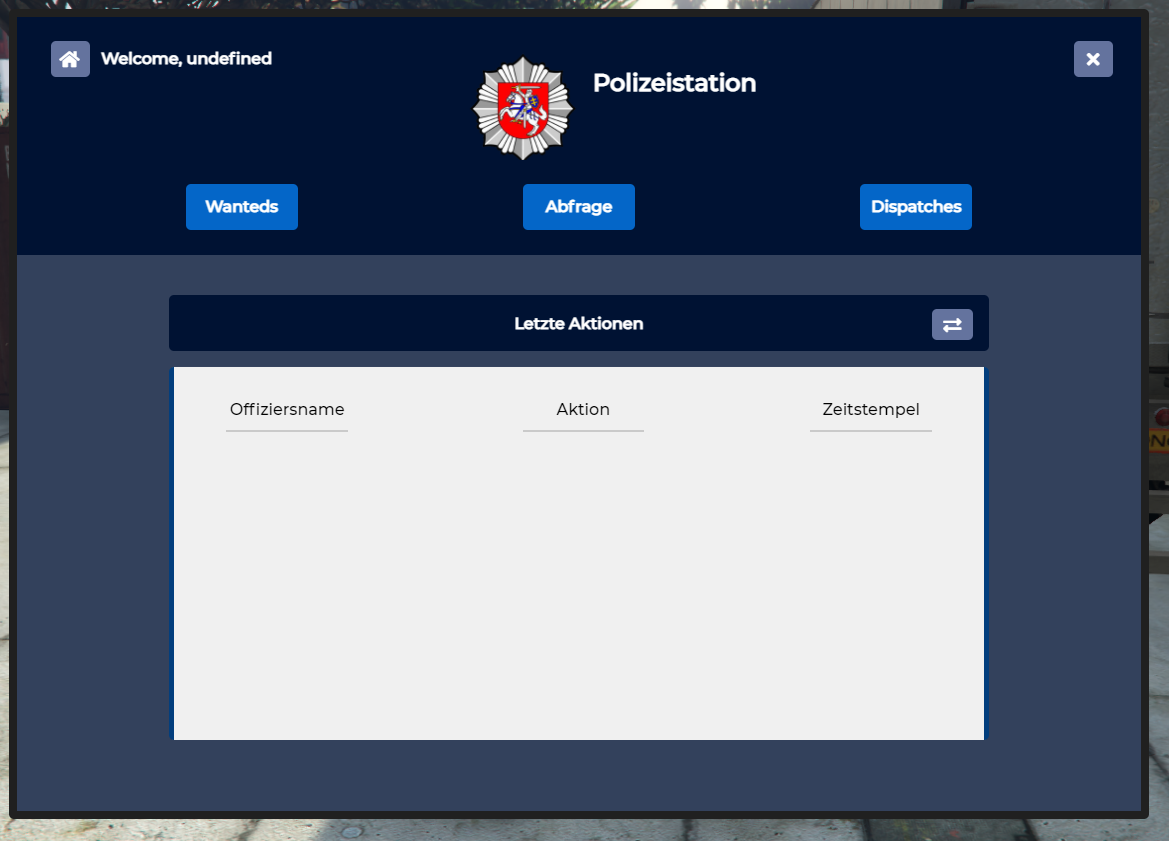Image resolution: width=1169 pixels, height=841 pixels.
Task: Select the Zeitstempel column header
Action: [871, 409]
